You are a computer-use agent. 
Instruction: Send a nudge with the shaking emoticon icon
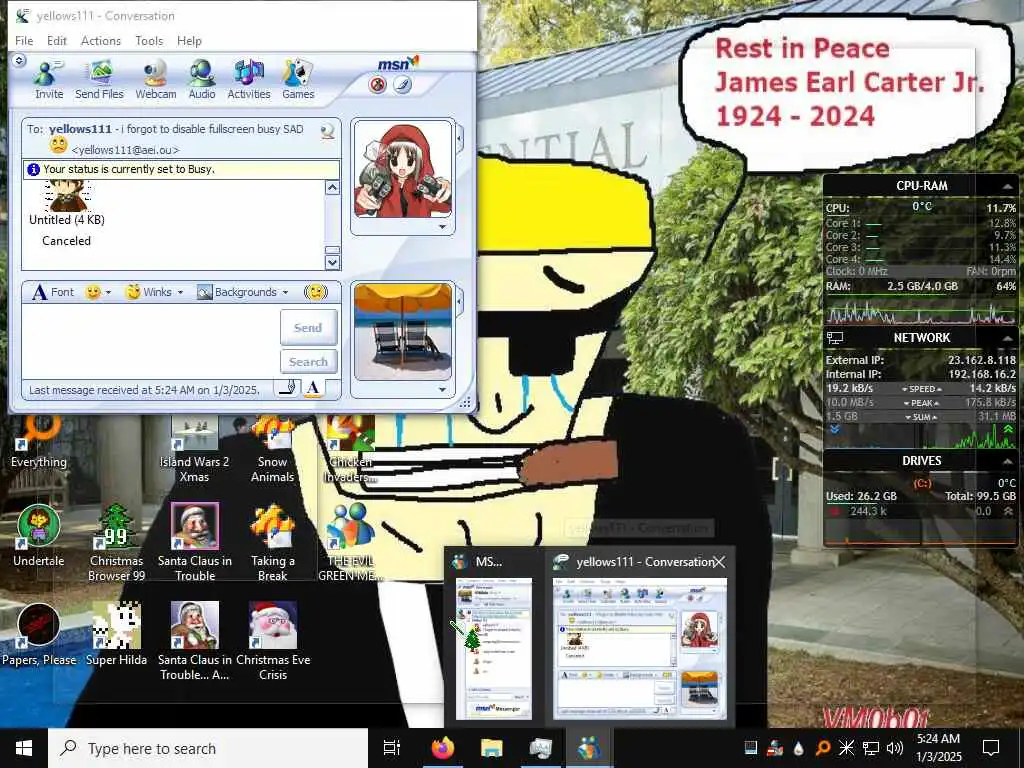tap(316, 292)
